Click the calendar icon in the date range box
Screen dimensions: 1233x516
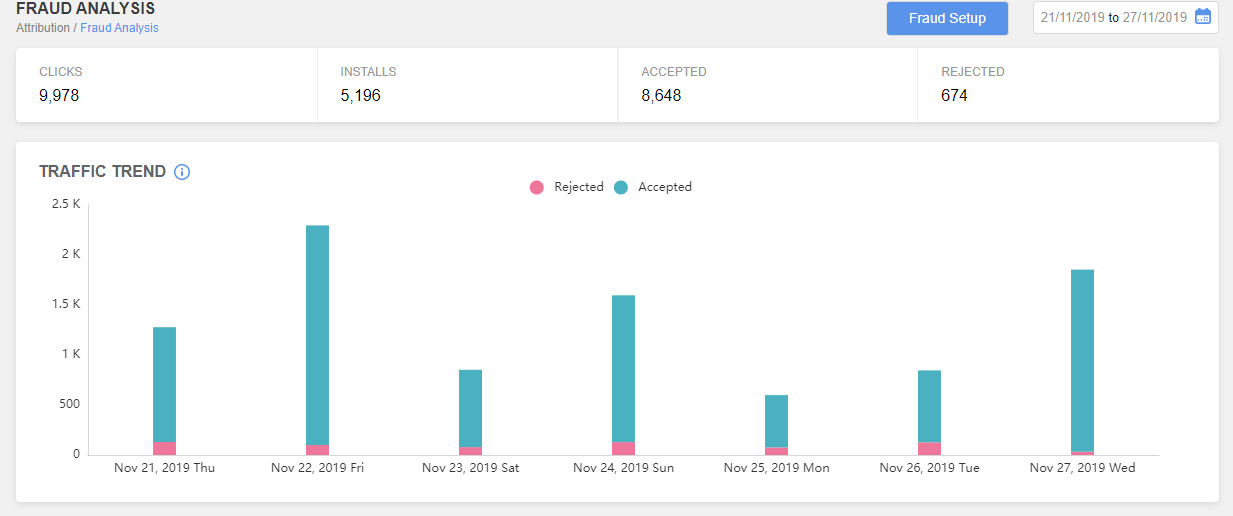pyautogui.click(x=1202, y=17)
